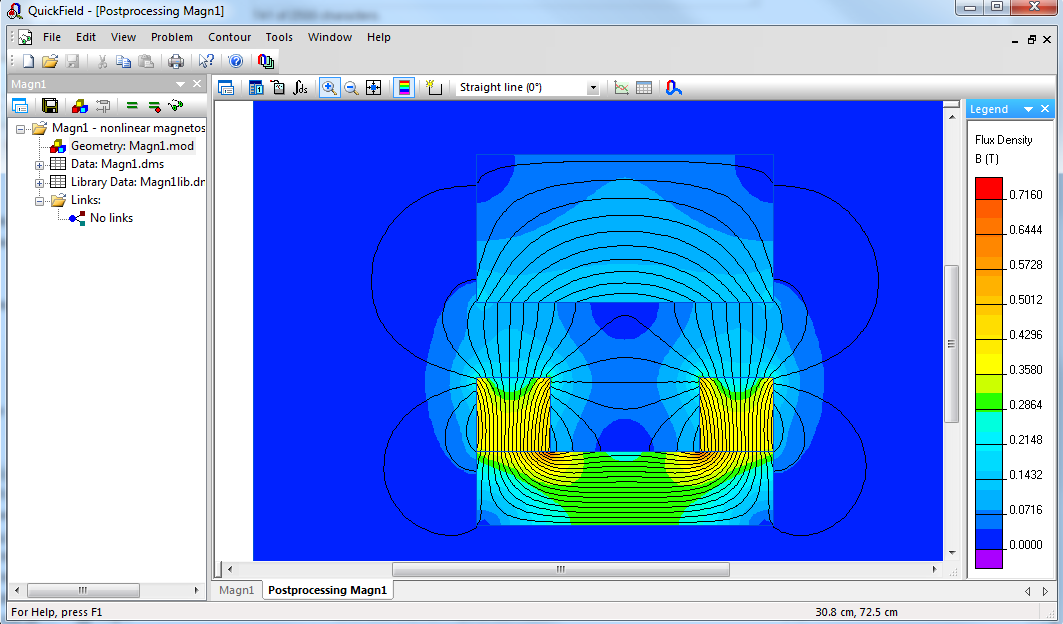Click the Local values icon
1063x624 pixels.
click(278, 87)
